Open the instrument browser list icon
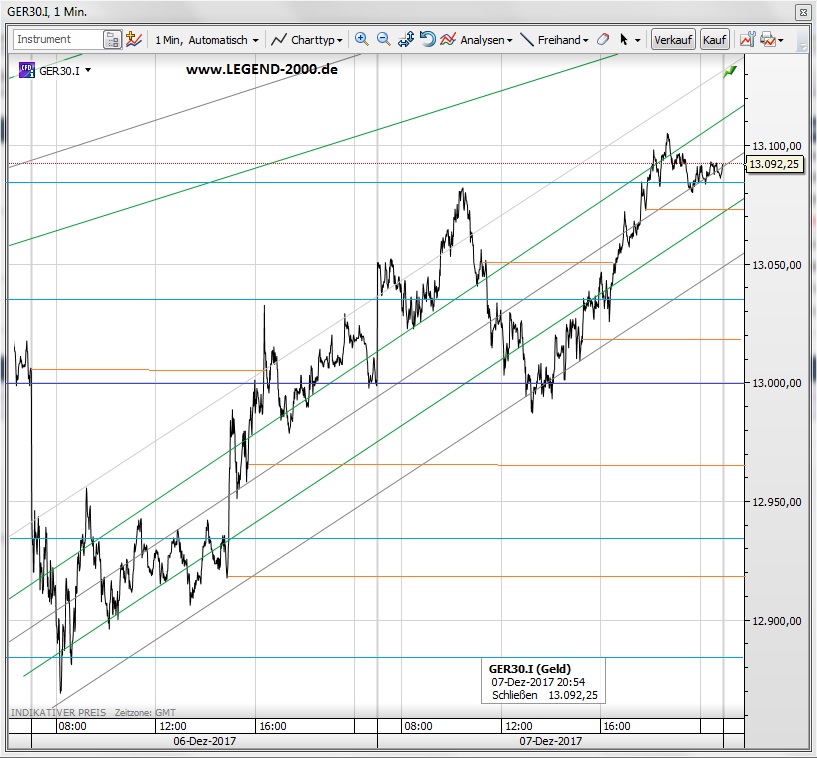The width and height of the screenshot is (817, 758). pos(112,40)
